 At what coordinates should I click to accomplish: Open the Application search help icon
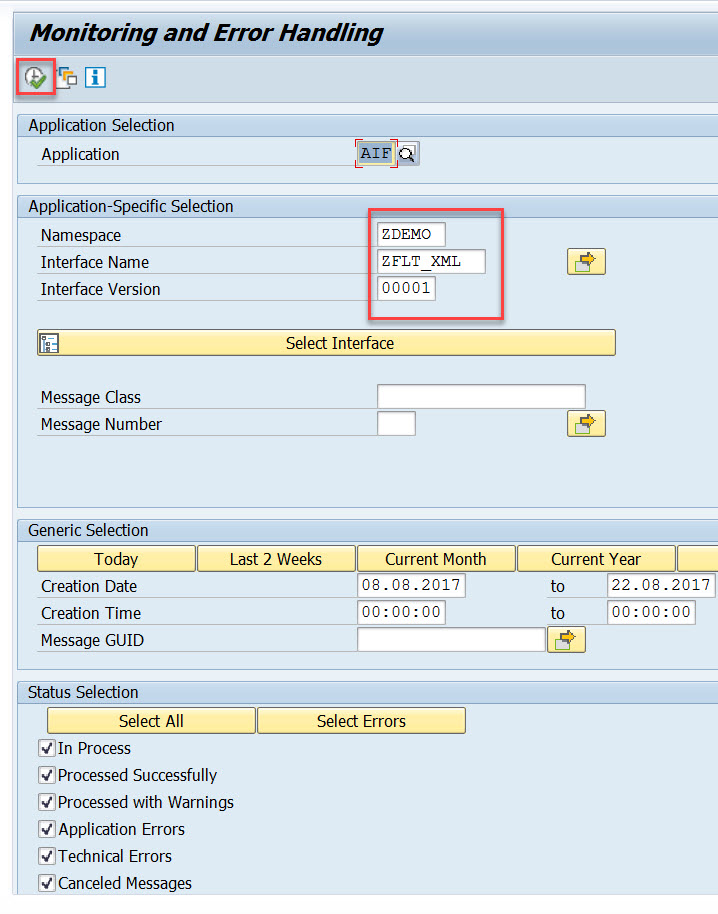coord(408,154)
